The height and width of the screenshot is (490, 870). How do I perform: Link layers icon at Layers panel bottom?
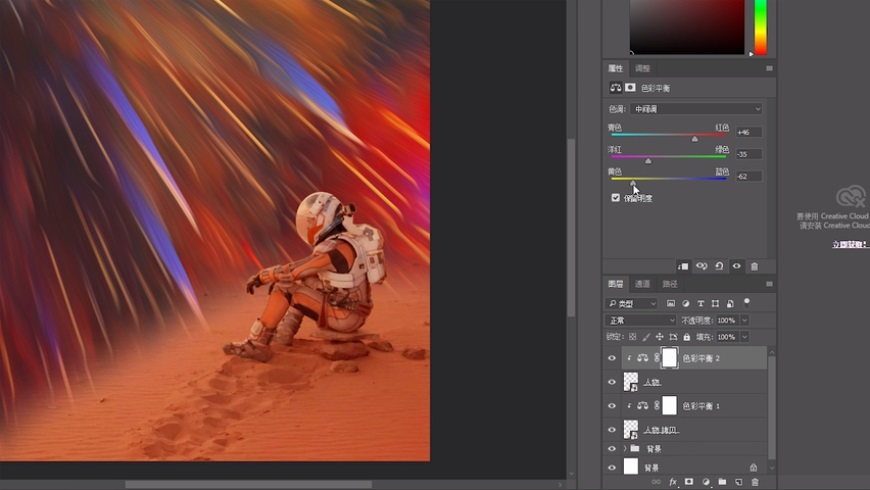[656, 482]
